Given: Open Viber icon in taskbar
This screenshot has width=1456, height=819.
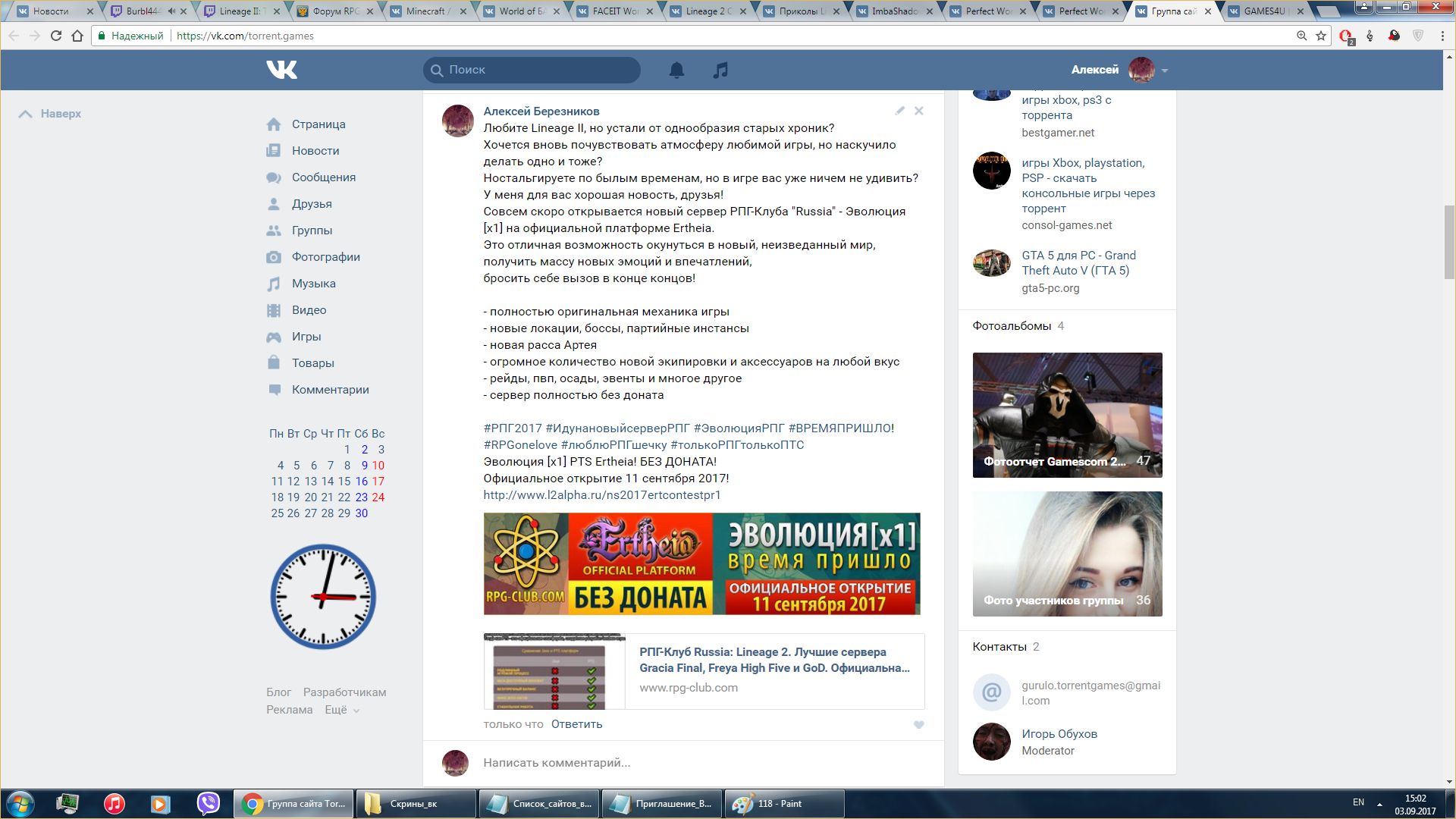Looking at the screenshot, I should pyautogui.click(x=208, y=804).
